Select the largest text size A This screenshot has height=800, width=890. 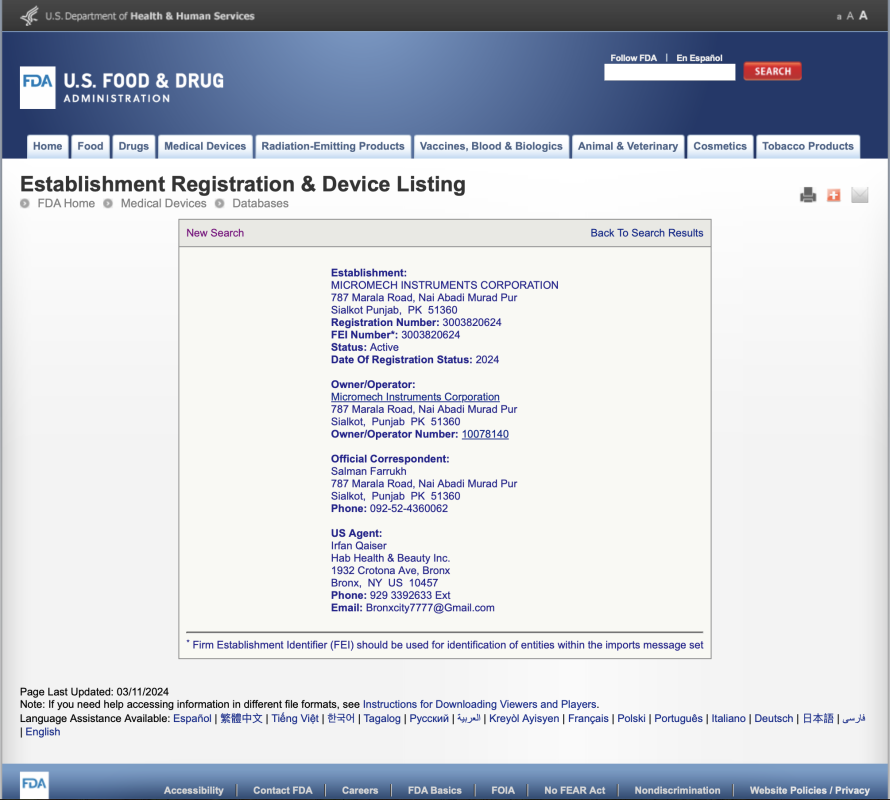pyautogui.click(x=863, y=16)
